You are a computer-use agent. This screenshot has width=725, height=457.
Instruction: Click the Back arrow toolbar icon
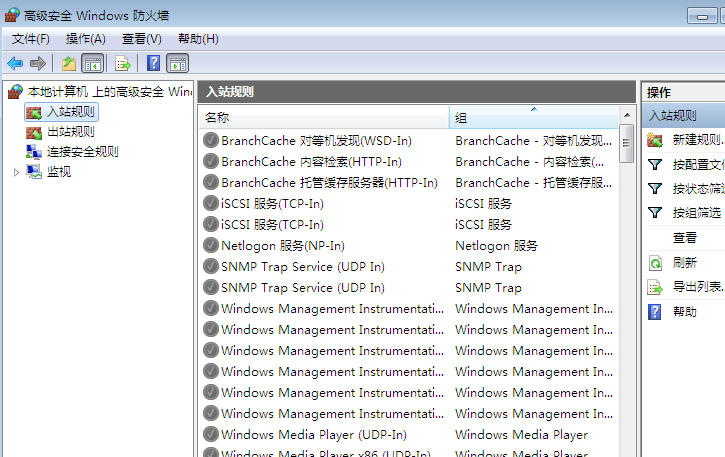tap(15, 63)
